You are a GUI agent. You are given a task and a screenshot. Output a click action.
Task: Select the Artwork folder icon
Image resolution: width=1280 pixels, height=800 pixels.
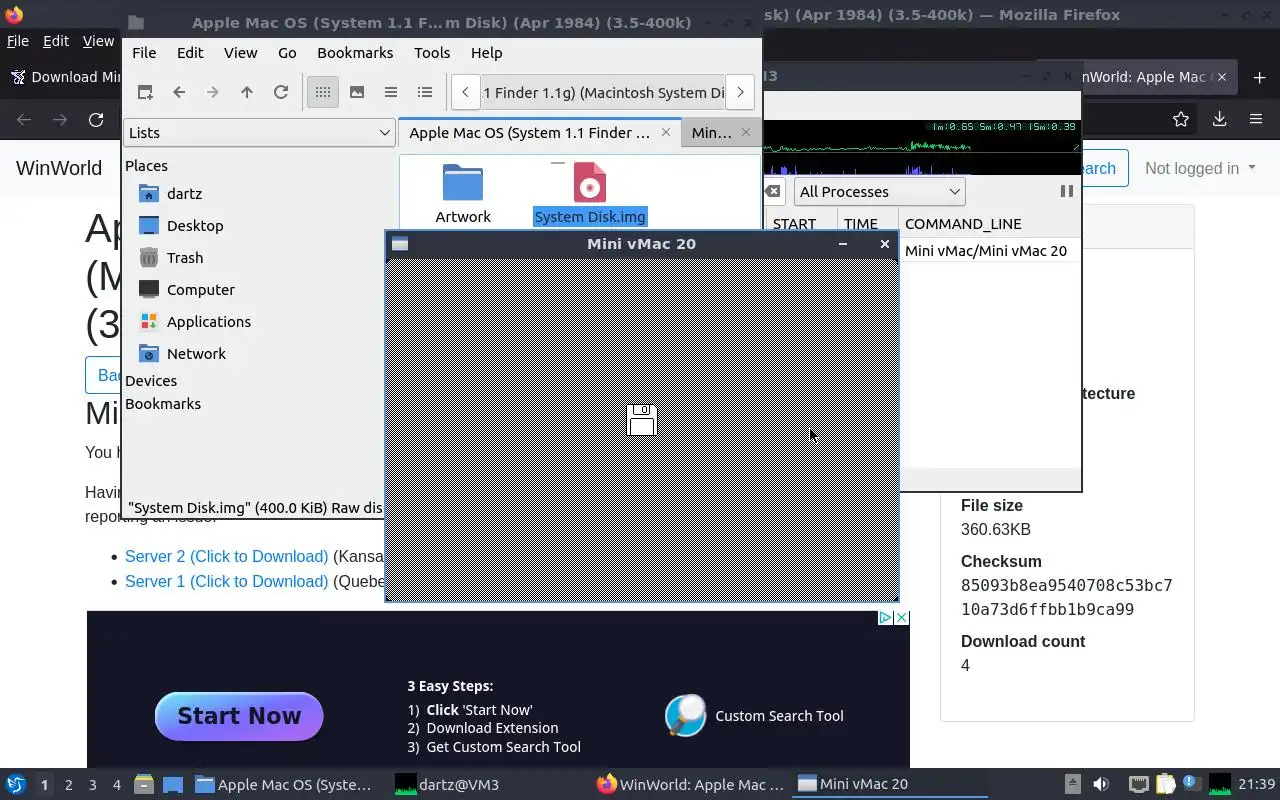tap(463, 183)
